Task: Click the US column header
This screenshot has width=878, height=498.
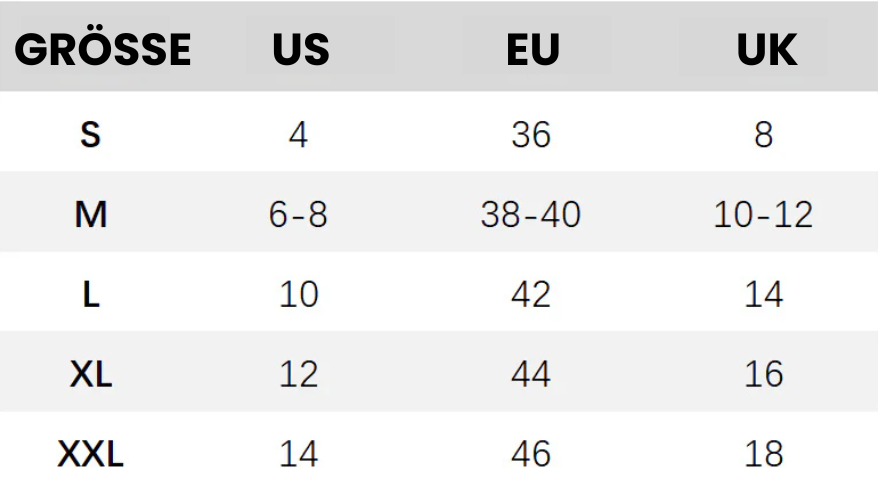Action: [301, 49]
